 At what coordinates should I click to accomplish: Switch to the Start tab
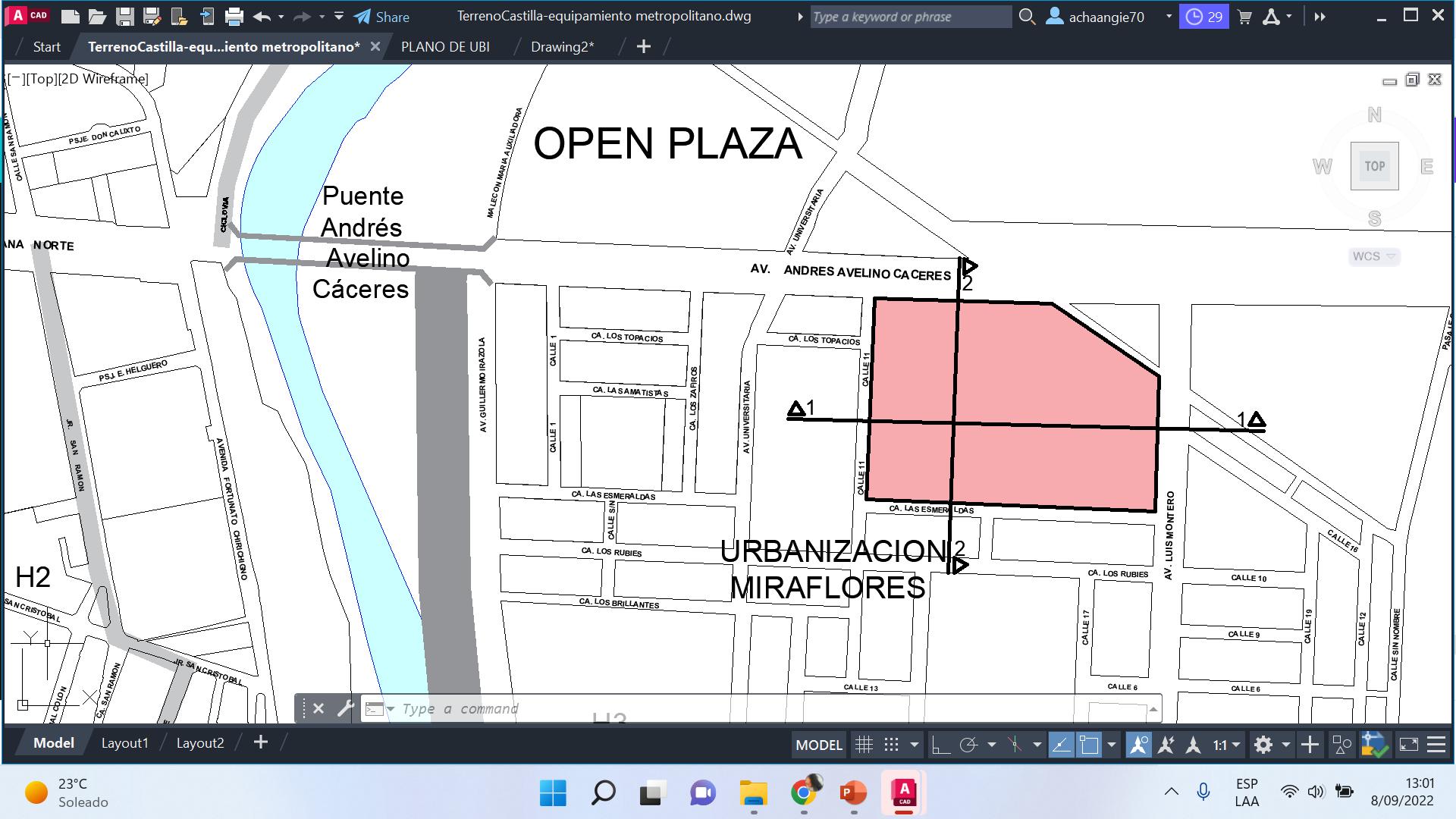[x=46, y=47]
